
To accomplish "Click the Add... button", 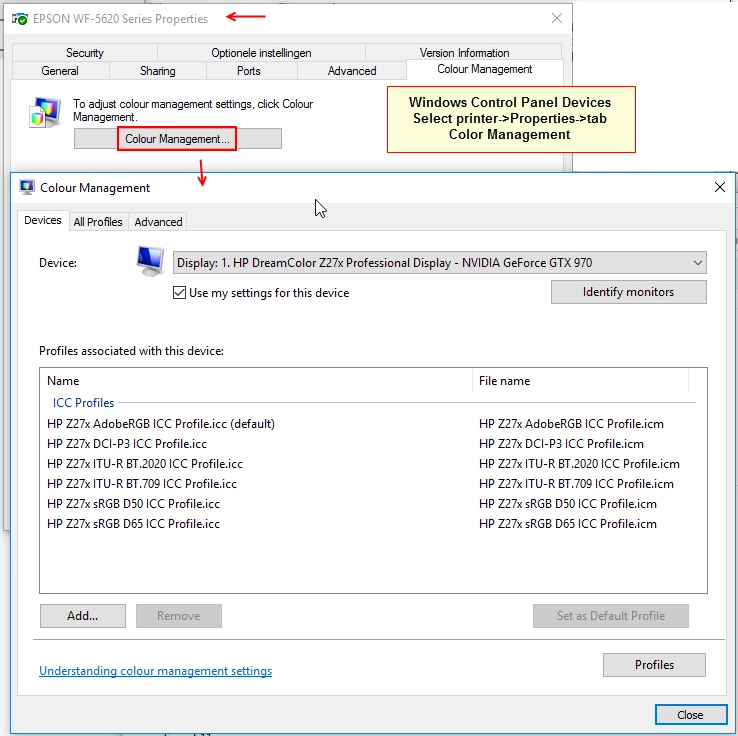I will [83, 616].
